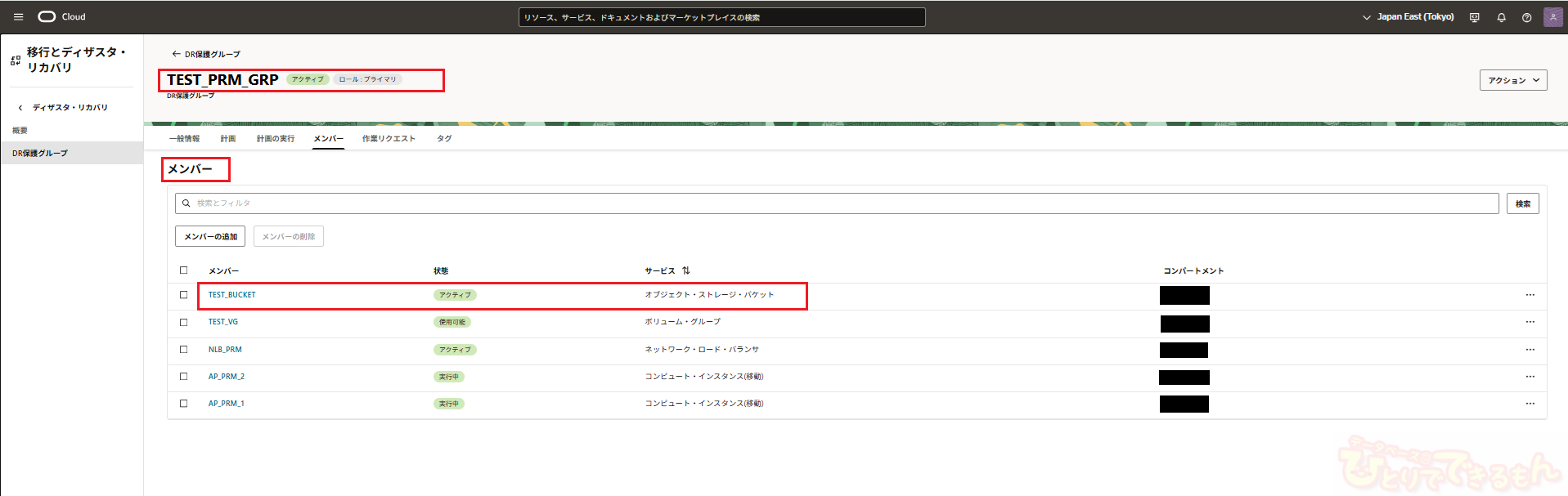Open the hamburger navigation menu
1568x496 pixels.
(x=18, y=16)
